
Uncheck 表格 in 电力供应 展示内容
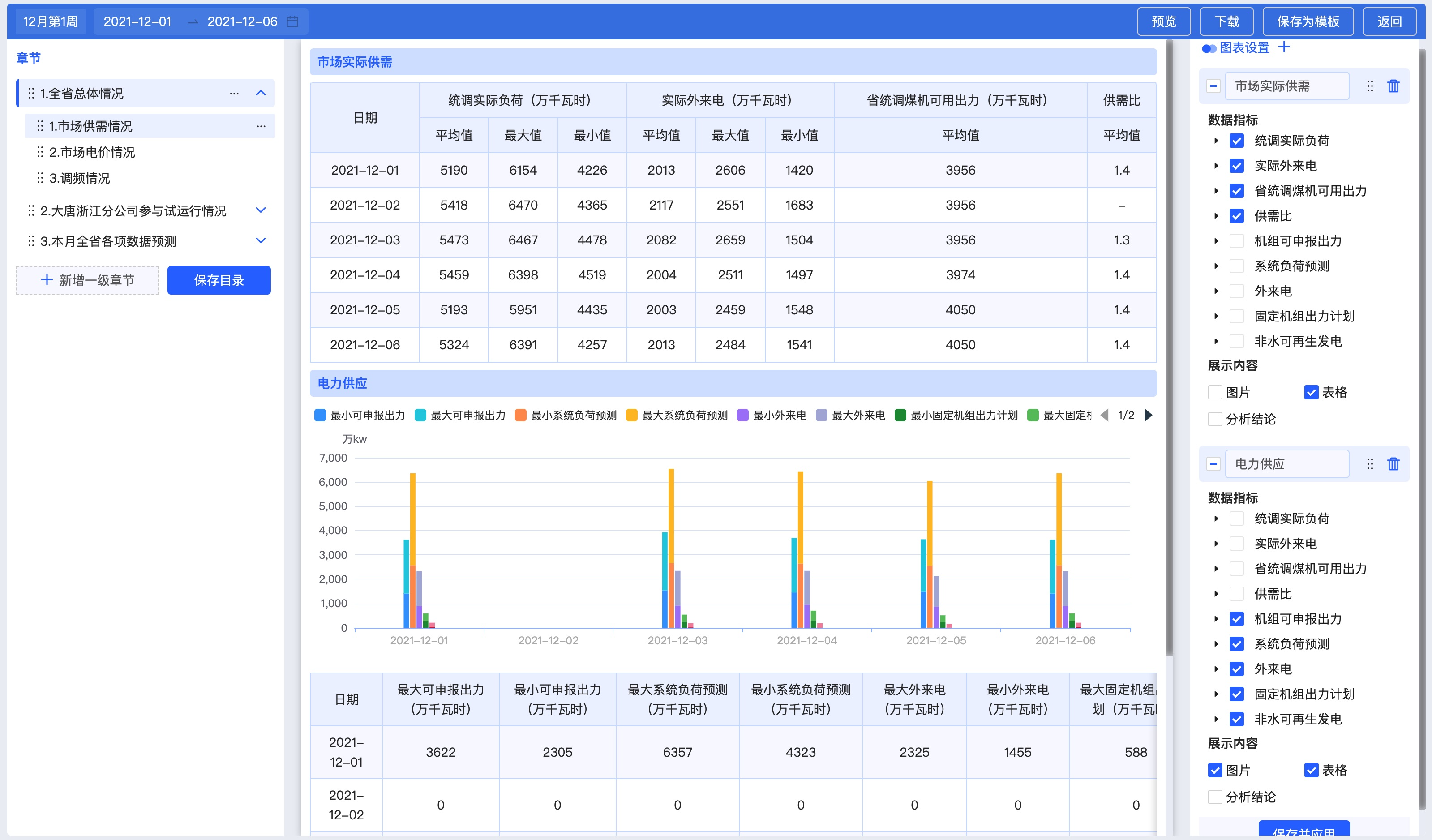(1311, 770)
